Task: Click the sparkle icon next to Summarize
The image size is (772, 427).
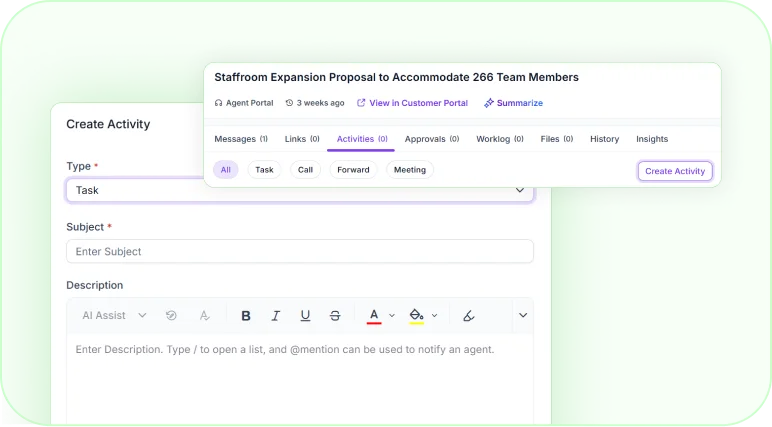Action: click(488, 103)
